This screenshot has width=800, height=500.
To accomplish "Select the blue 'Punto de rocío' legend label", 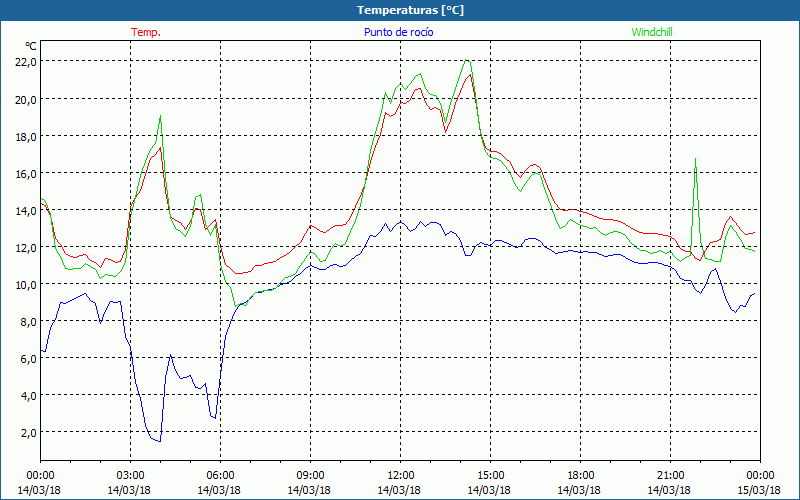I will pos(398,32).
